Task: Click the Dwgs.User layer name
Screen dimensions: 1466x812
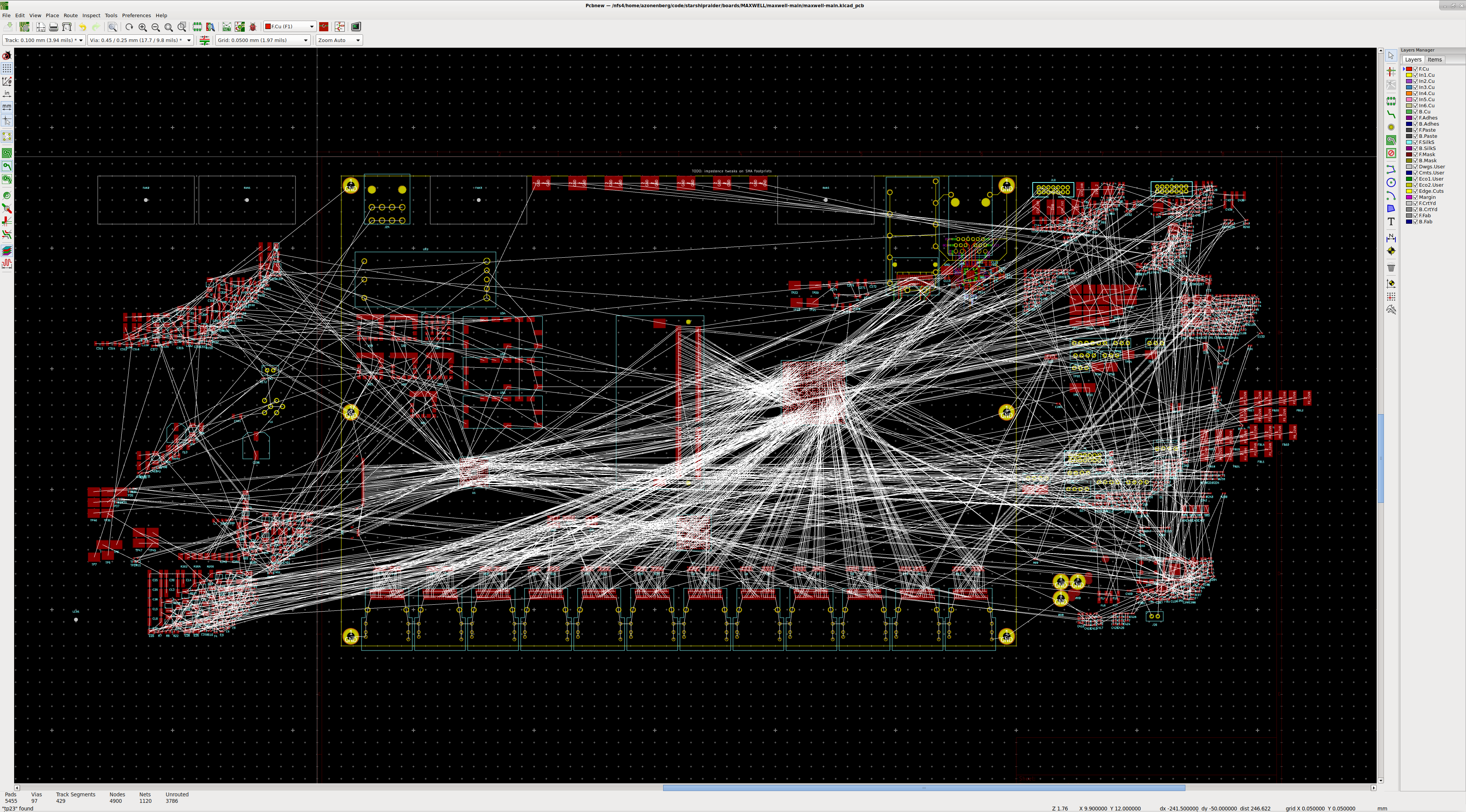Action: point(1432,167)
